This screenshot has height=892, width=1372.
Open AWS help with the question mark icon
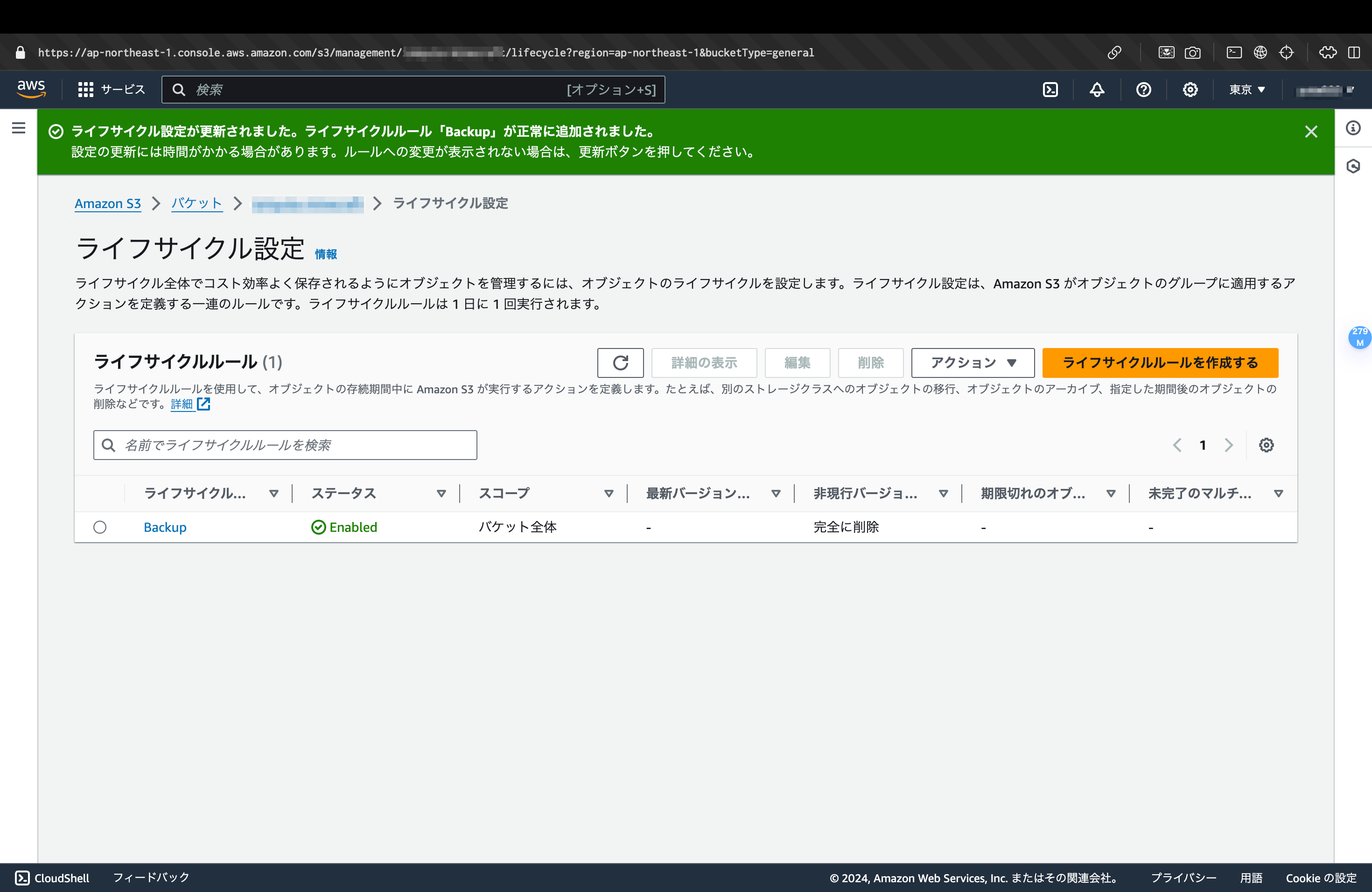coord(1144,89)
